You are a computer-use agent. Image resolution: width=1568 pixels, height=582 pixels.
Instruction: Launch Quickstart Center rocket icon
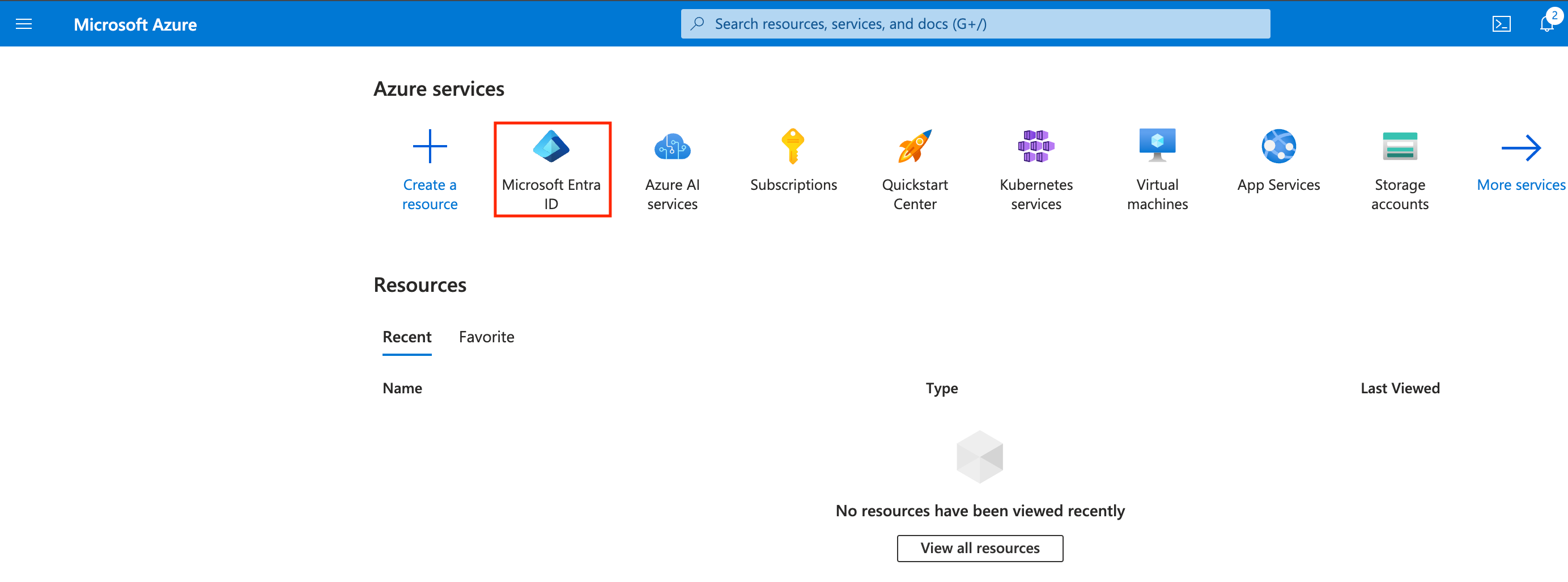tap(914, 146)
